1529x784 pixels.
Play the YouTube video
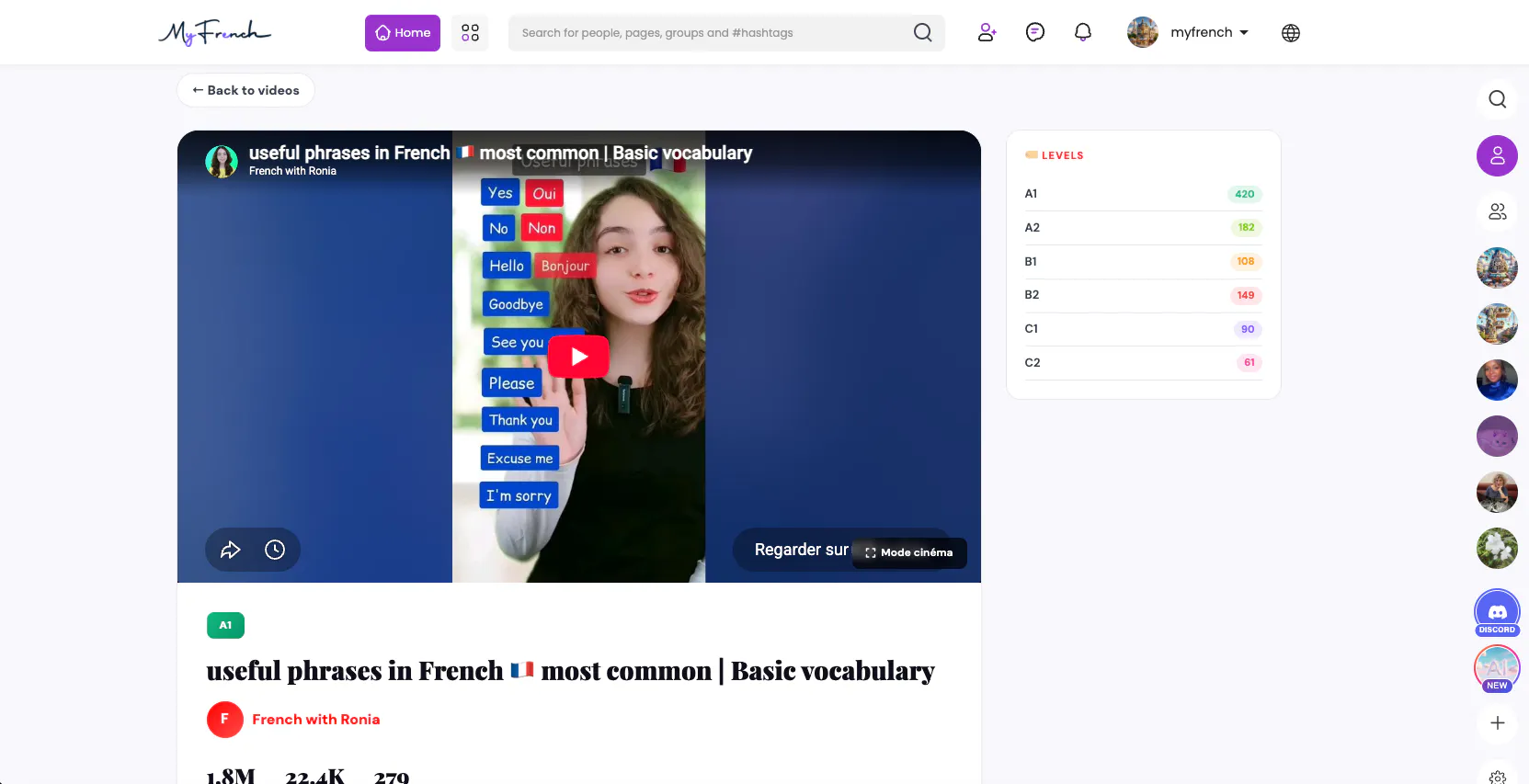[578, 357]
